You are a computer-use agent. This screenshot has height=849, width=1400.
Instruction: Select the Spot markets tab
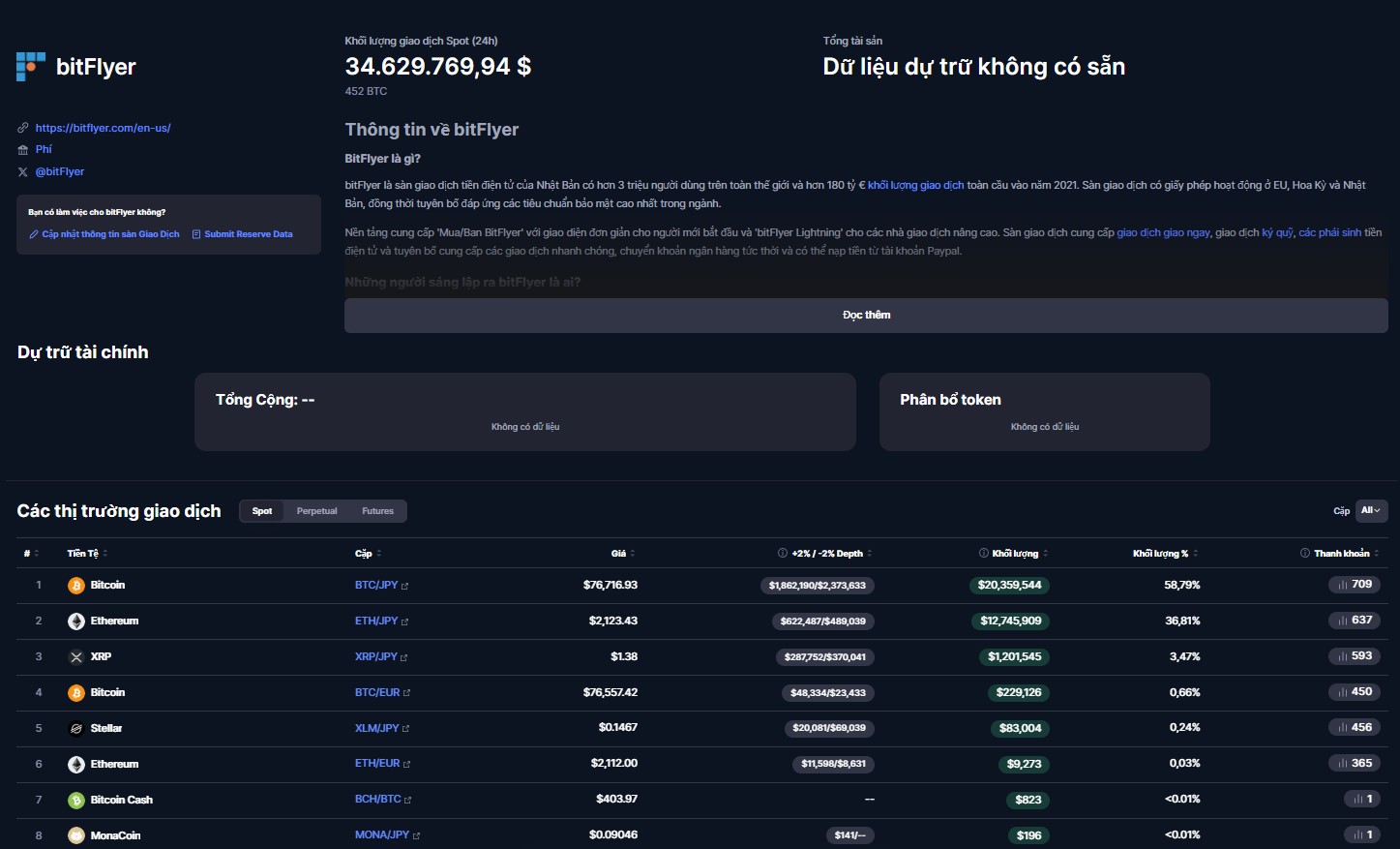coord(262,511)
